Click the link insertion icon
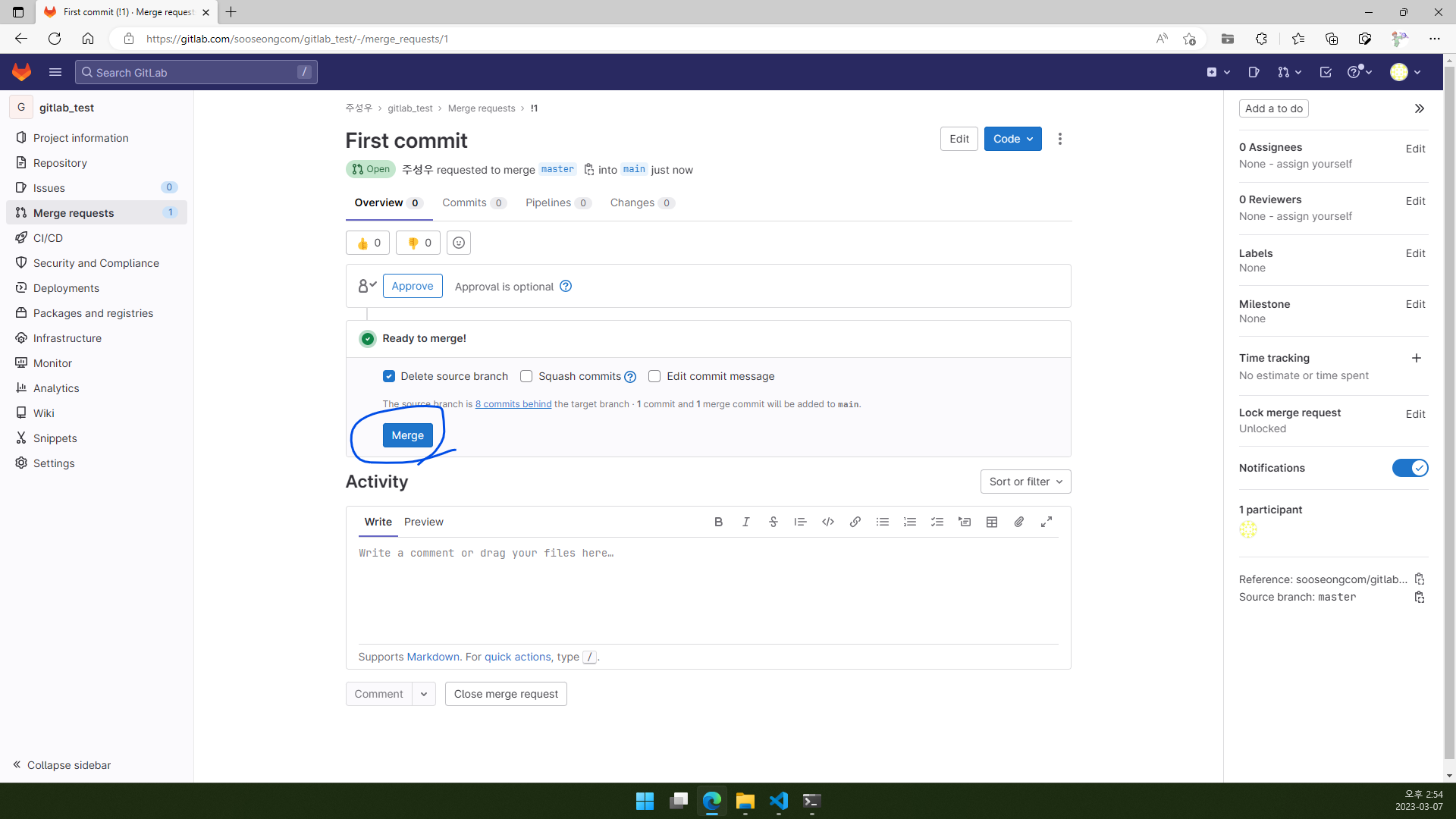The height and width of the screenshot is (819, 1456). pos(855,521)
